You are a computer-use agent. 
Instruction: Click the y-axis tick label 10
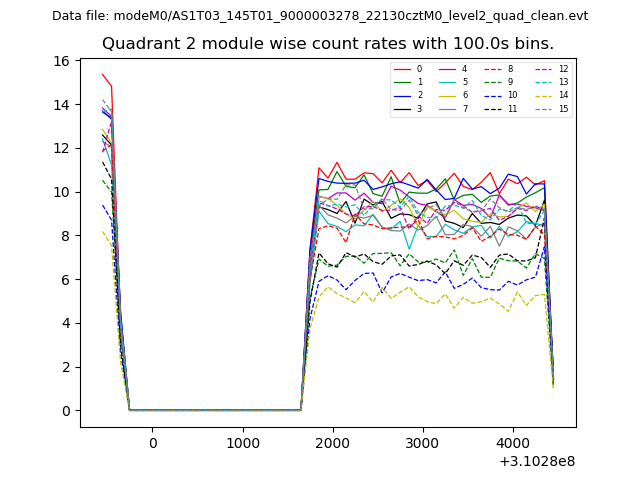[x=62, y=192]
